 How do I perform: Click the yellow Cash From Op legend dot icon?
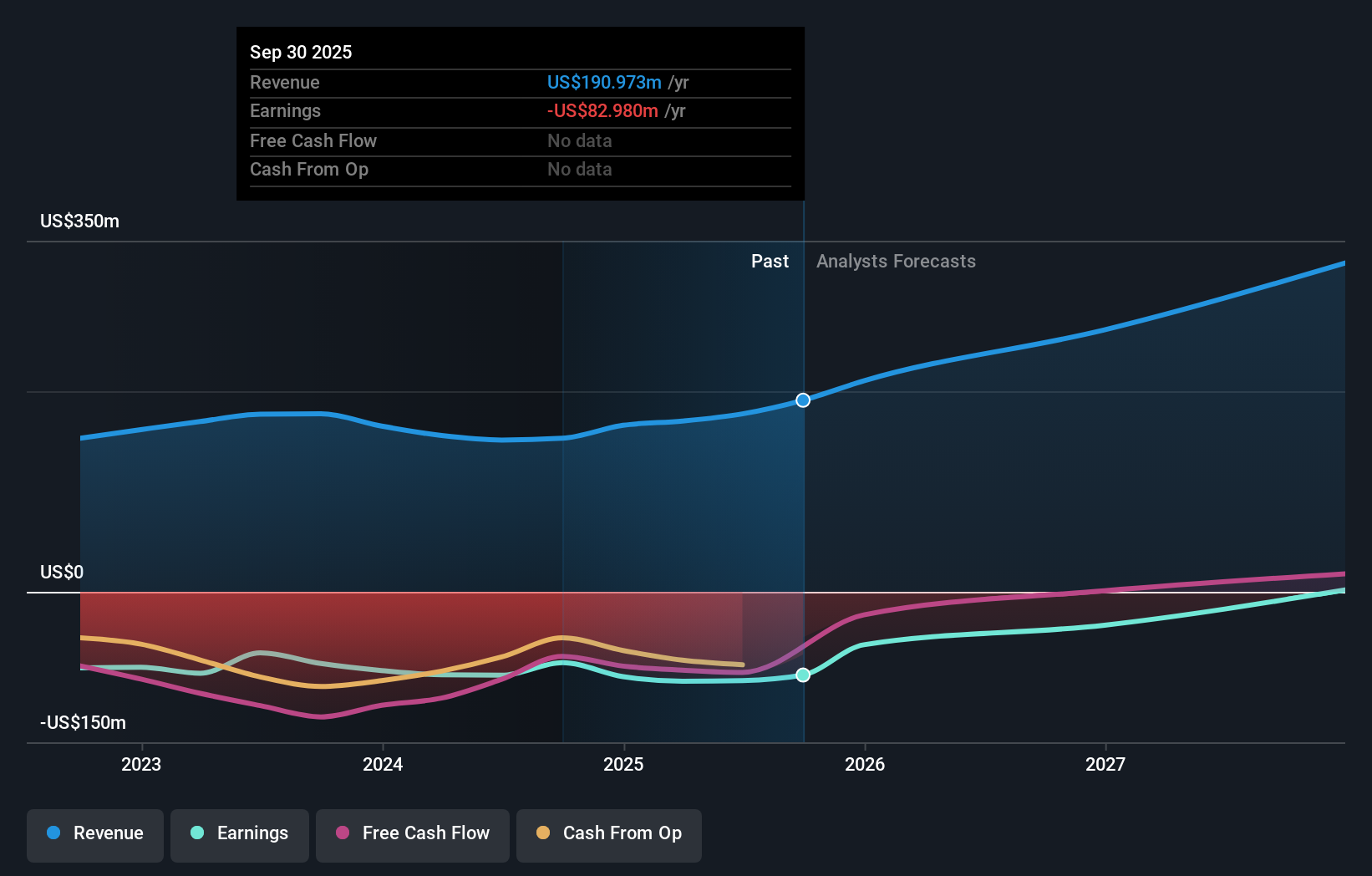pos(542,834)
